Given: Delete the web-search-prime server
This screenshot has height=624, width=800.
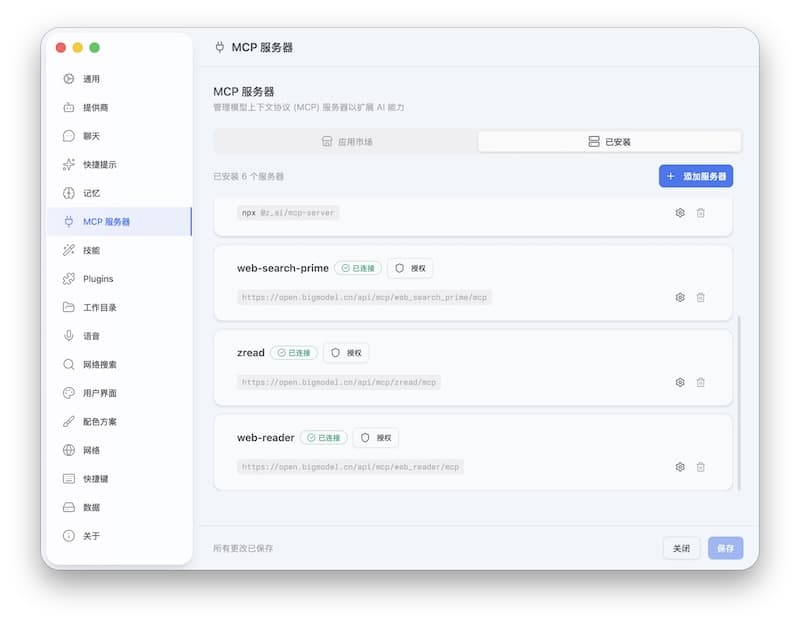Looking at the screenshot, I should pos(701,297).
